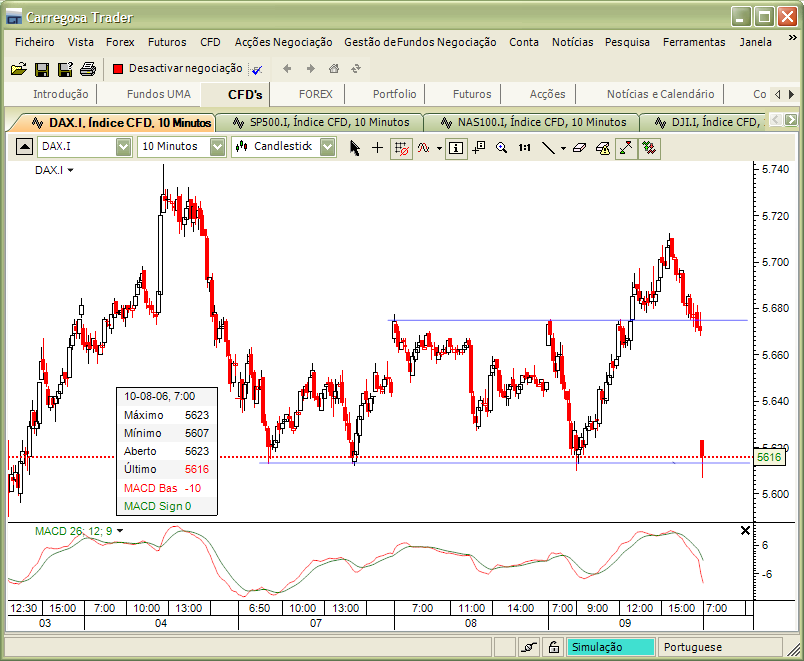Select the zoom magnifier tool
Image resolution: width=804 pixels, height=661 pixels.
[500, 147]
